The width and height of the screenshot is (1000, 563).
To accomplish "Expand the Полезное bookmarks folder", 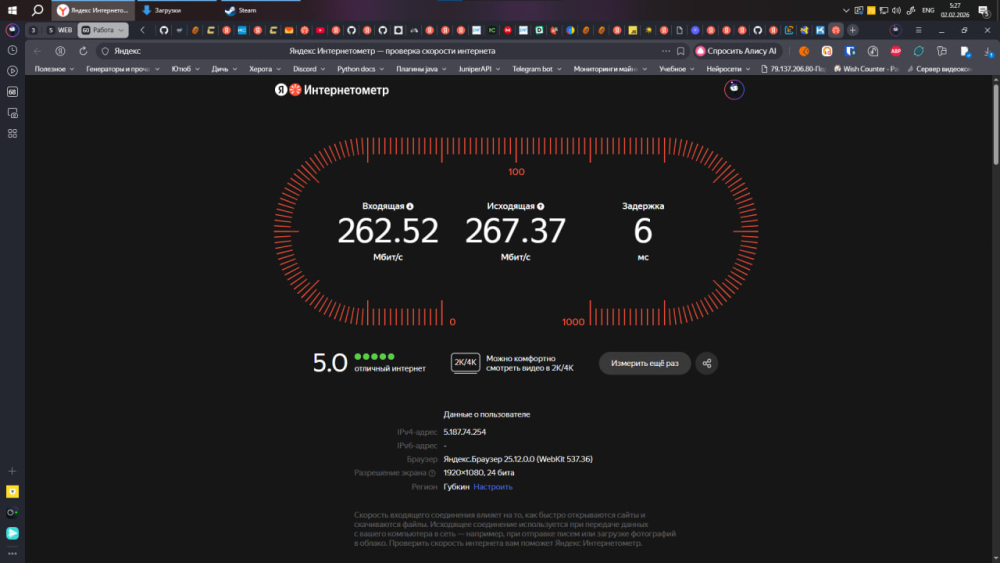I will pos(54,69).
